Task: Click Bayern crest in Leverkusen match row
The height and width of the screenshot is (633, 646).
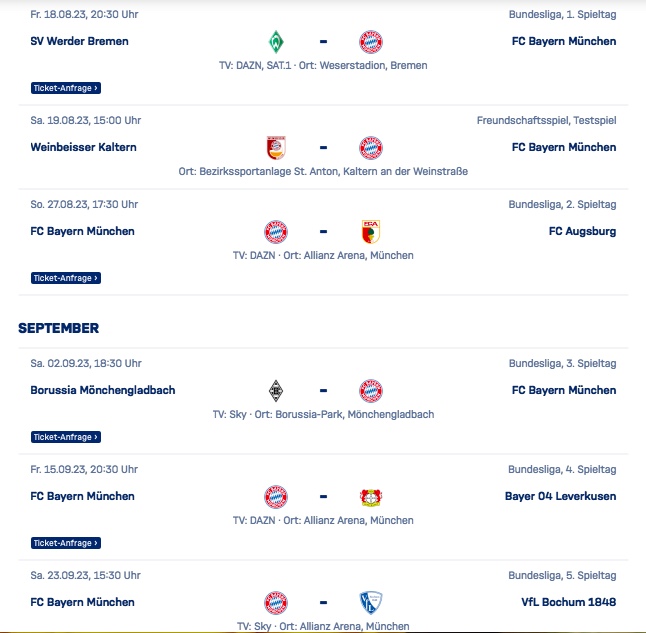Action: click(x=276, y=497)
